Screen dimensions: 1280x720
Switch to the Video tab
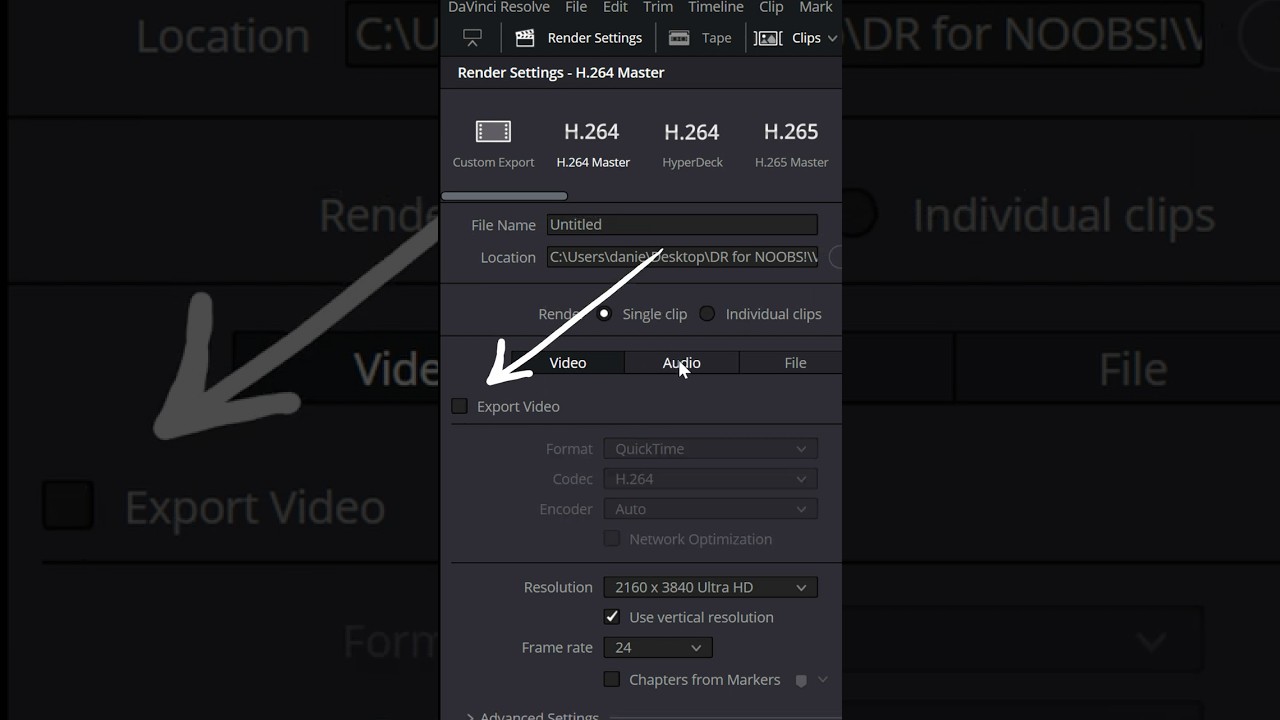point(568,363)
